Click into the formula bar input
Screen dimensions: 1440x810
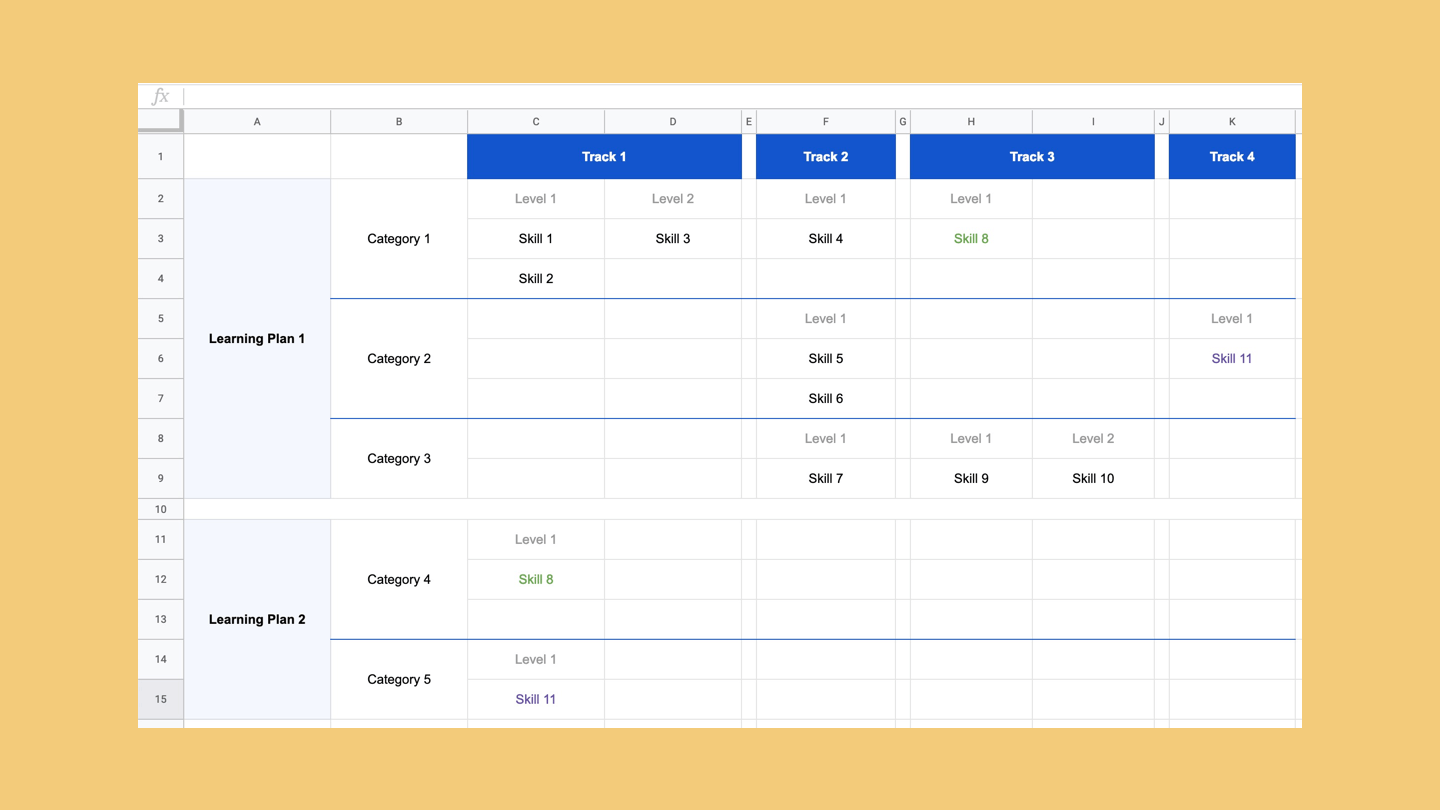click(743, 97)
